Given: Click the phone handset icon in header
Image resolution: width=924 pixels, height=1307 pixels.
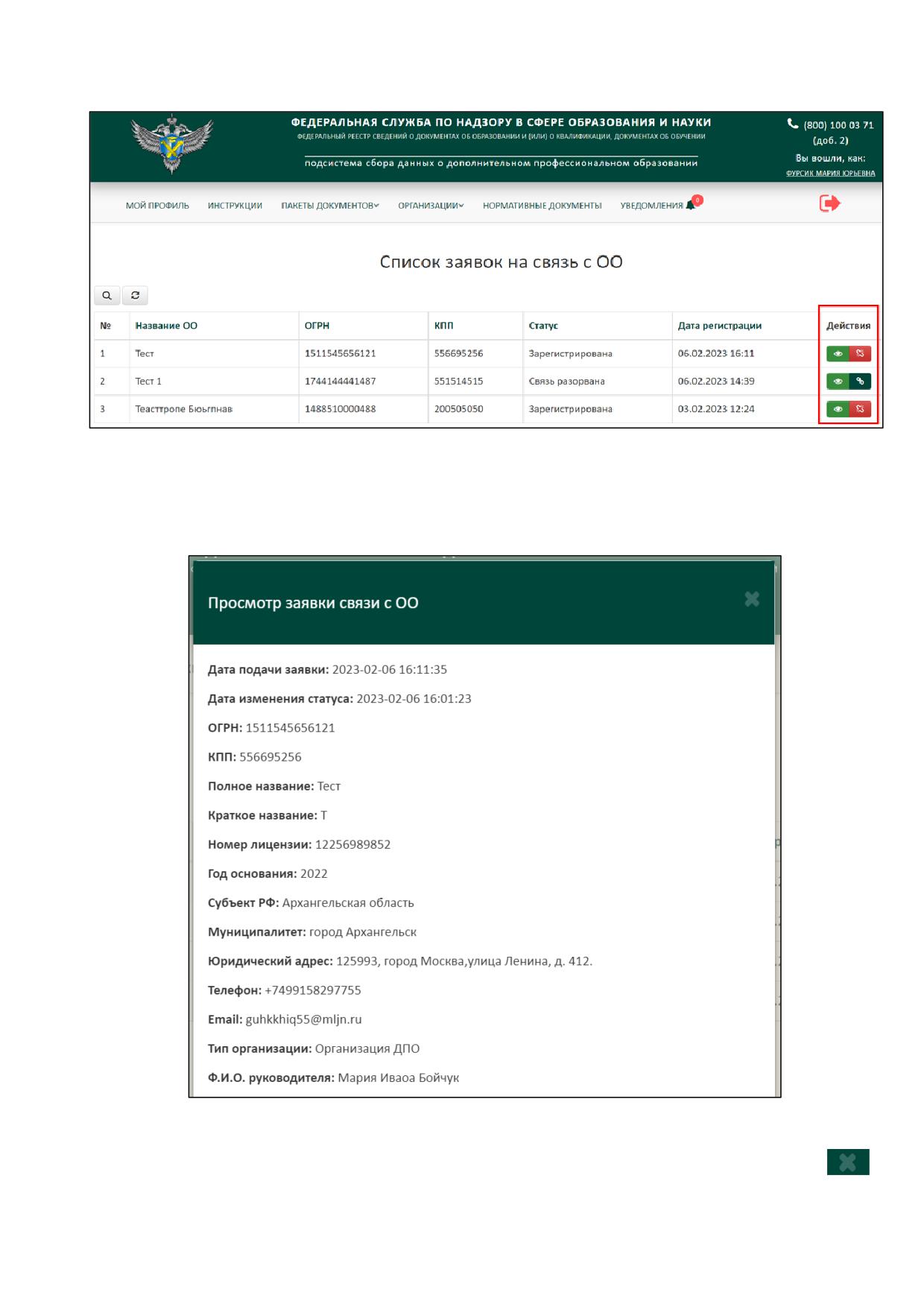Looking at the screenshot, I should (x=793, y=124).
